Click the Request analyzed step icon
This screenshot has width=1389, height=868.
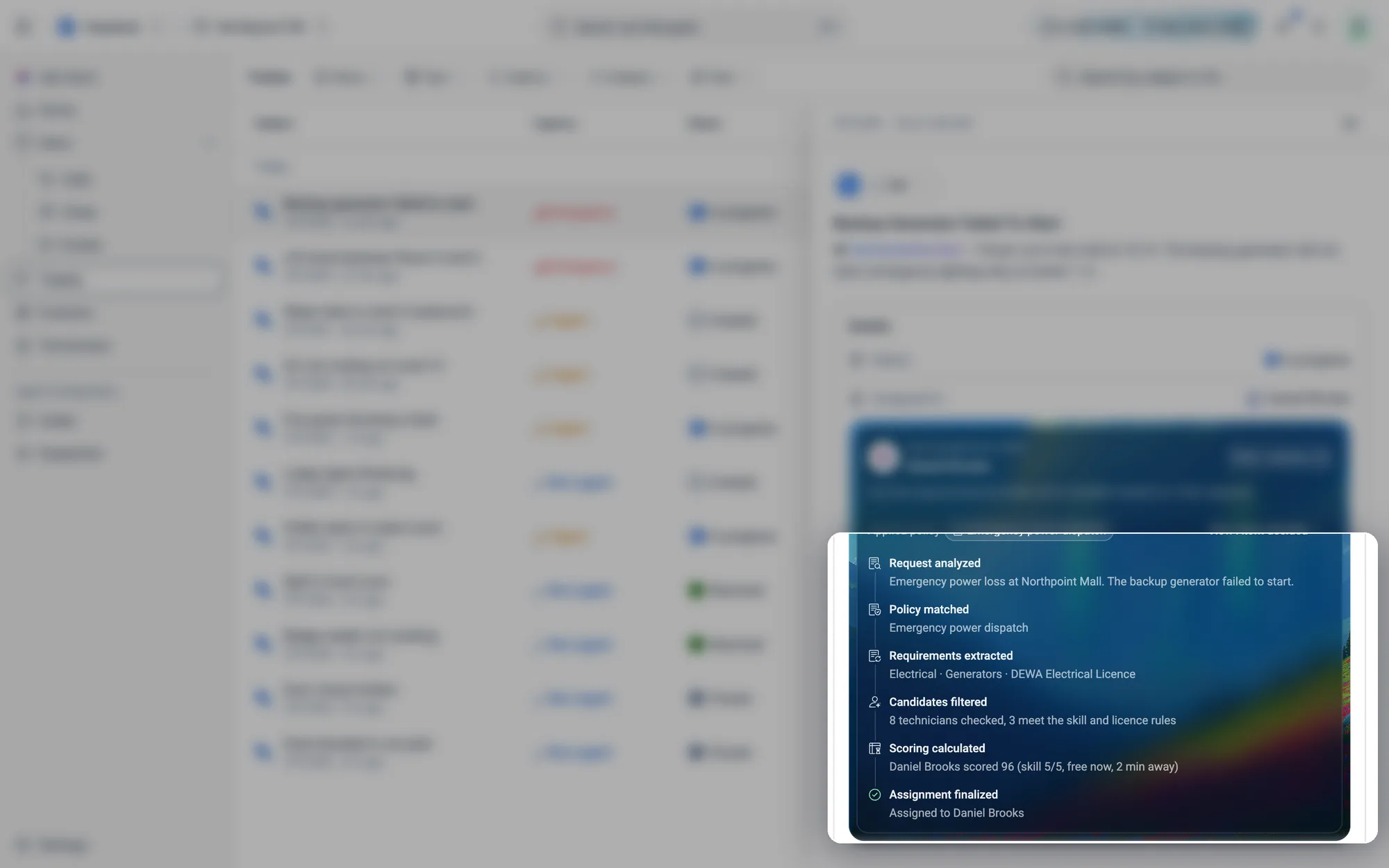[x=874, y=563]
